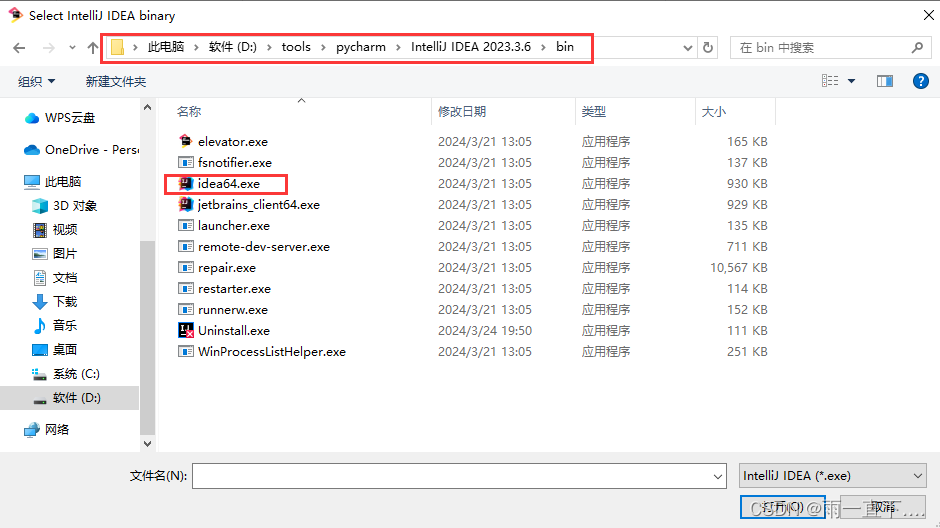Image resolution: width=940 pixels, height=528 pixels.
Task: Go up one folder level
Action: [x=92, y=48]
